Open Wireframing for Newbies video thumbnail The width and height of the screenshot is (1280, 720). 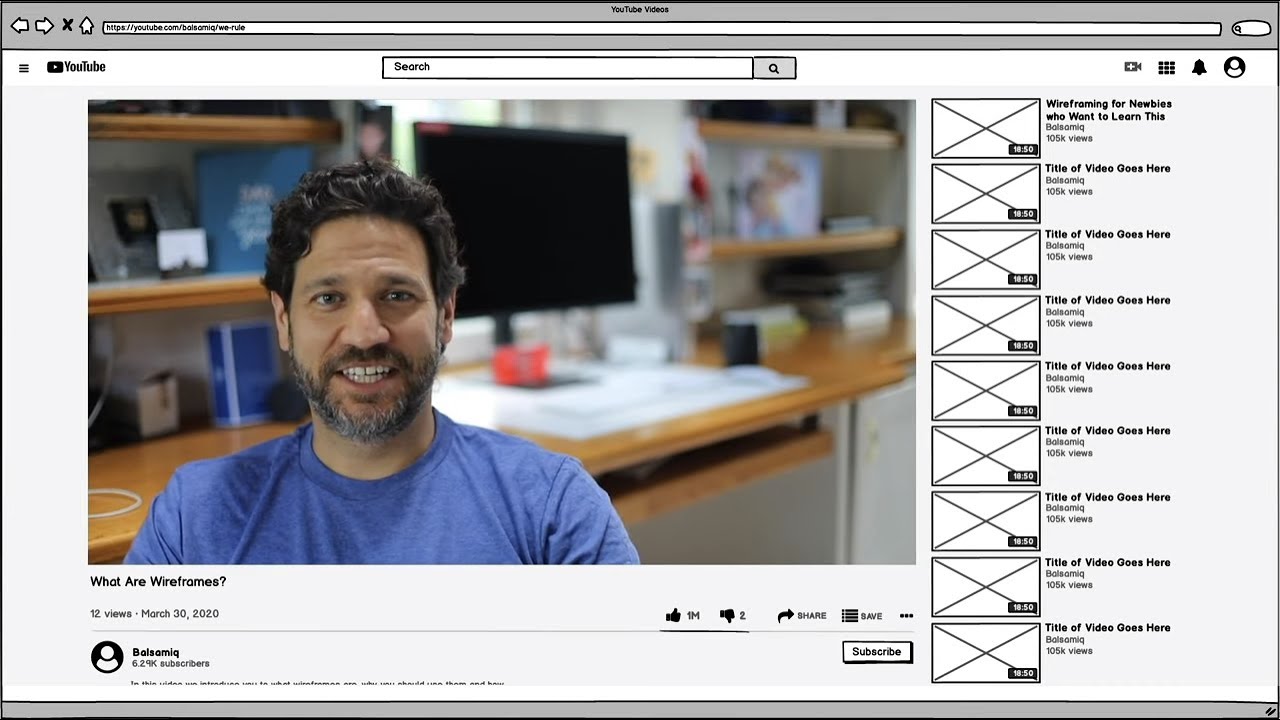[985, 128]
